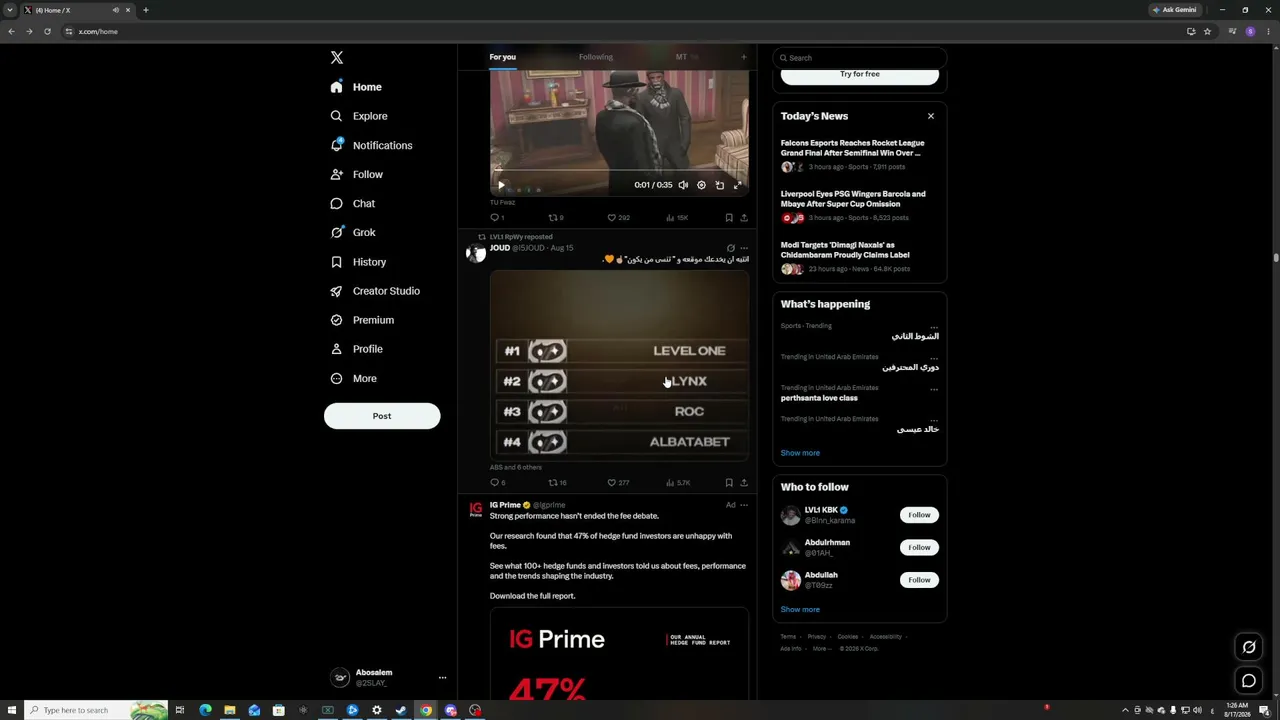Reply to the video post with 1 reply
The height and width of the screenshot is (720, 1280).
click(497, 217)
